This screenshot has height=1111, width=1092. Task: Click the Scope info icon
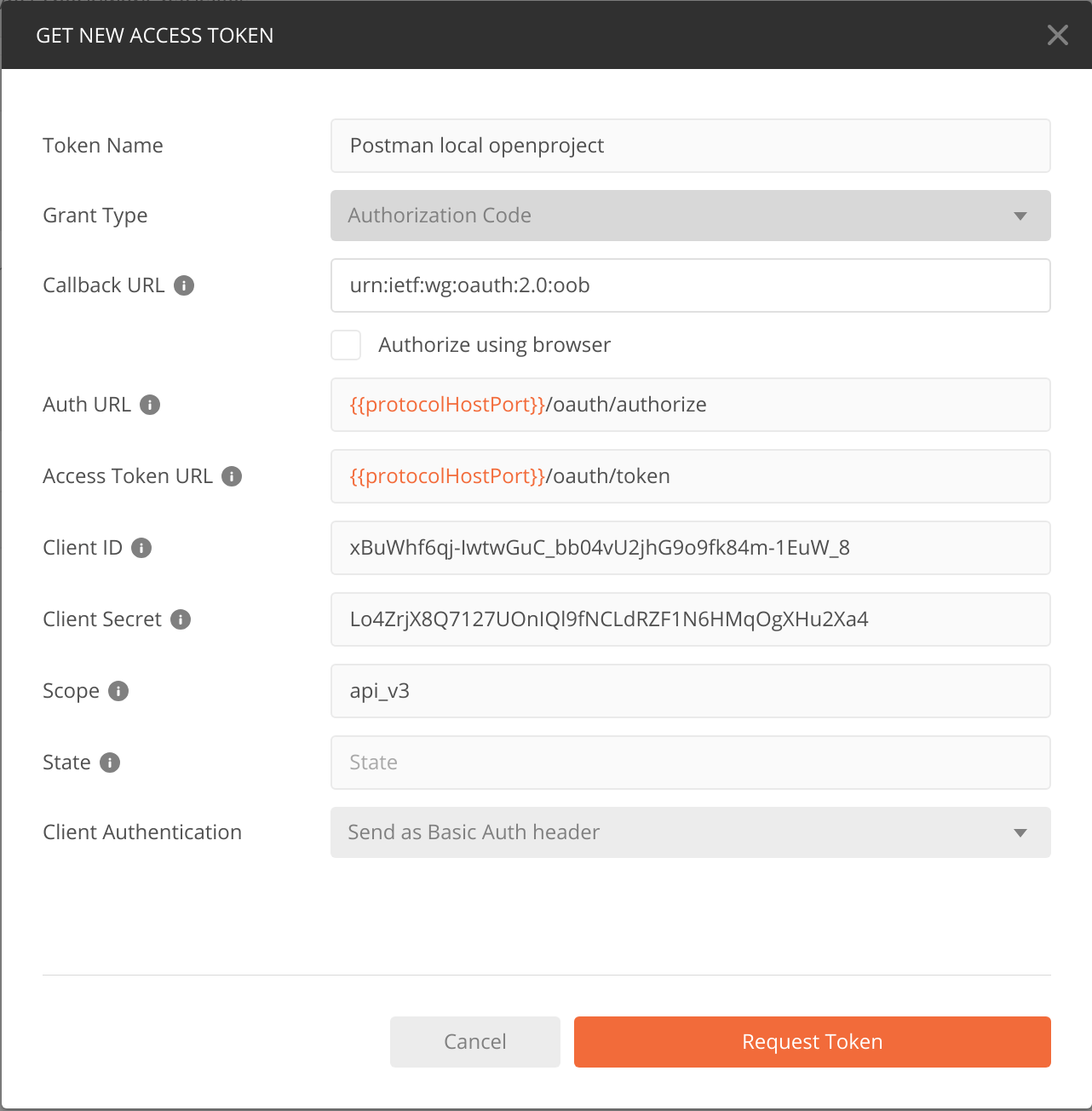118,692
